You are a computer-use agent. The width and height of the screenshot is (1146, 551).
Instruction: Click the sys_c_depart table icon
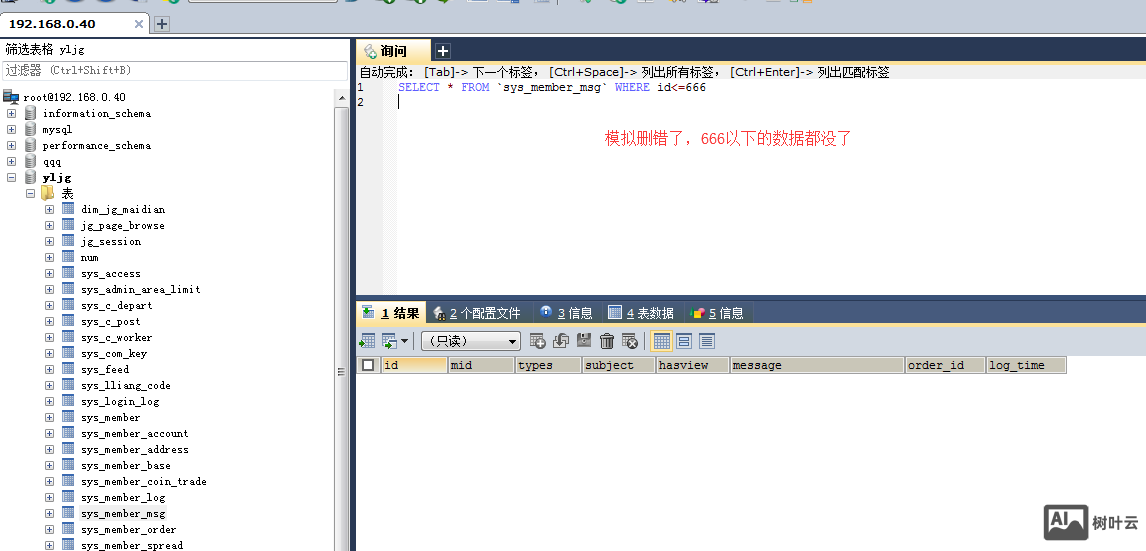coord(68,305)
